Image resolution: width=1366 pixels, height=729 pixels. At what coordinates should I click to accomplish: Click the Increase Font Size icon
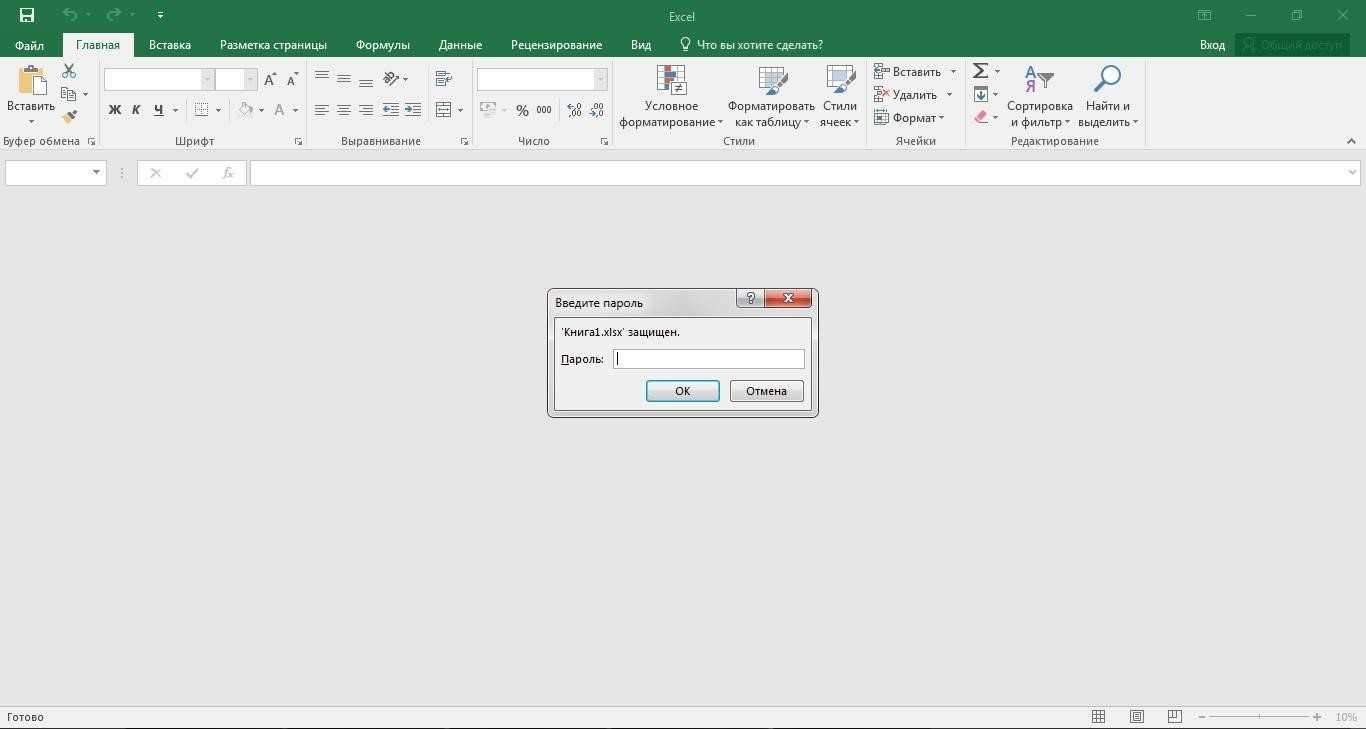(x=270, y=79)
